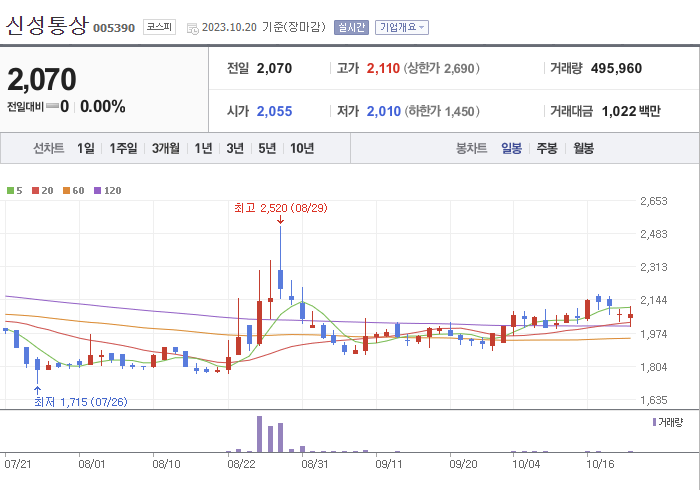
Task: Click the 최저 1,715 (07/26) annotation
Action: [x=81, y=402]
